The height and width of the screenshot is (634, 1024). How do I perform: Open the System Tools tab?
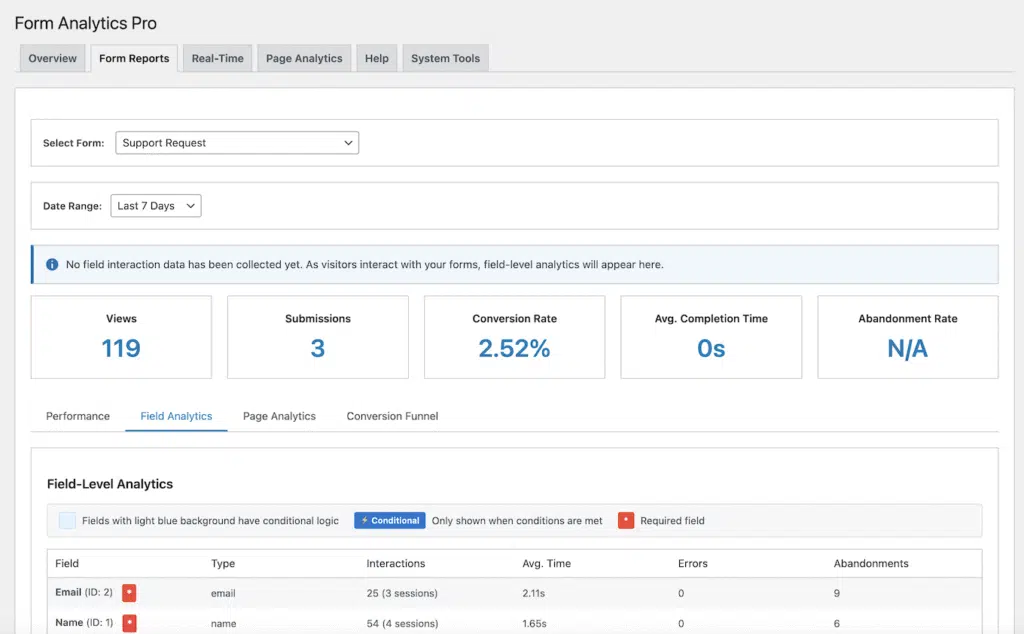click(x=445, y=58)
